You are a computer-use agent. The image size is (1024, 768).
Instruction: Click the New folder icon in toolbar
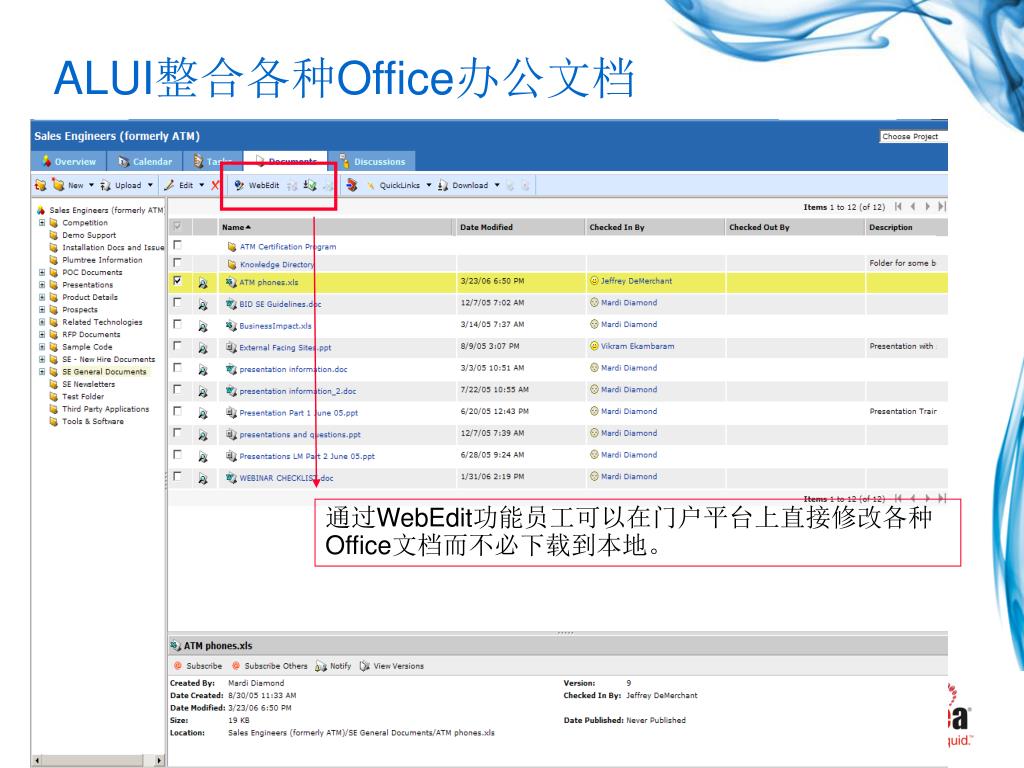(x=58, y=185)
